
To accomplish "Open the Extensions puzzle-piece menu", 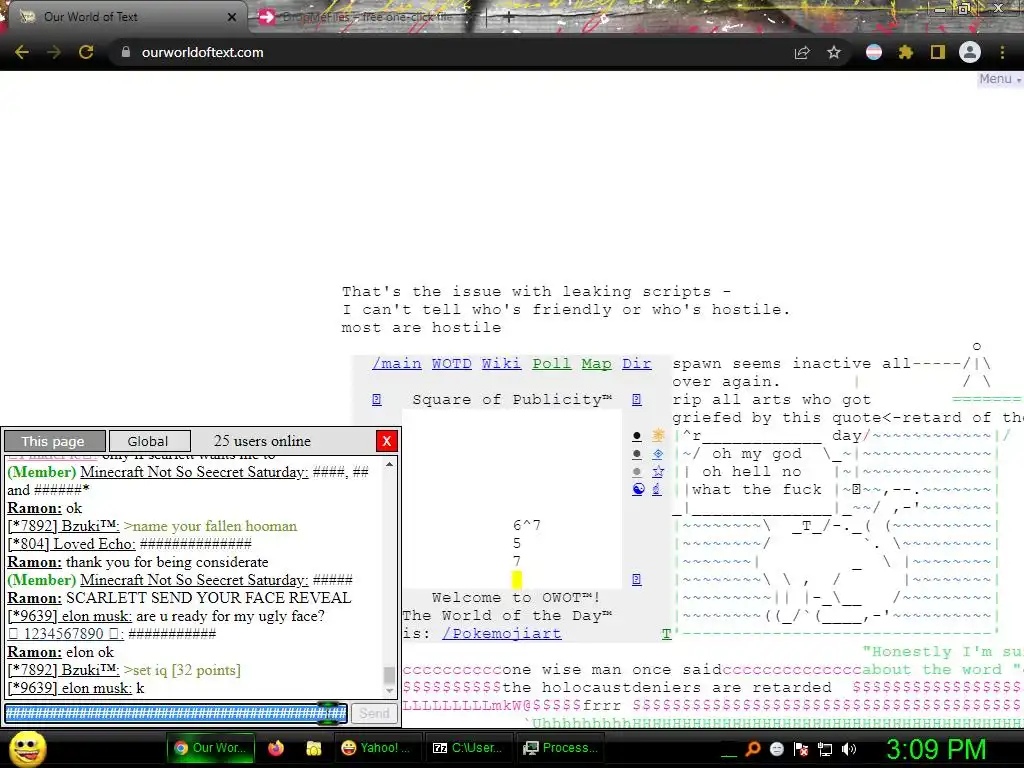I will (905, 52).
